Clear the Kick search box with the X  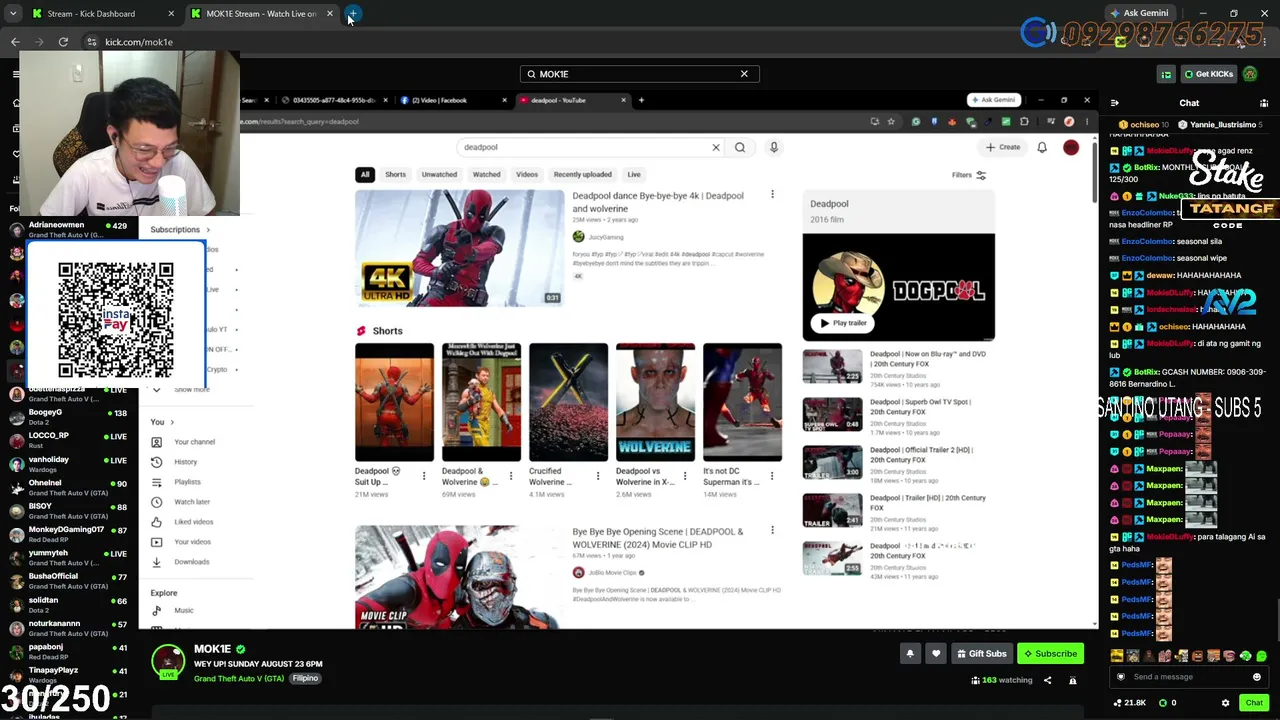[744, 74]
